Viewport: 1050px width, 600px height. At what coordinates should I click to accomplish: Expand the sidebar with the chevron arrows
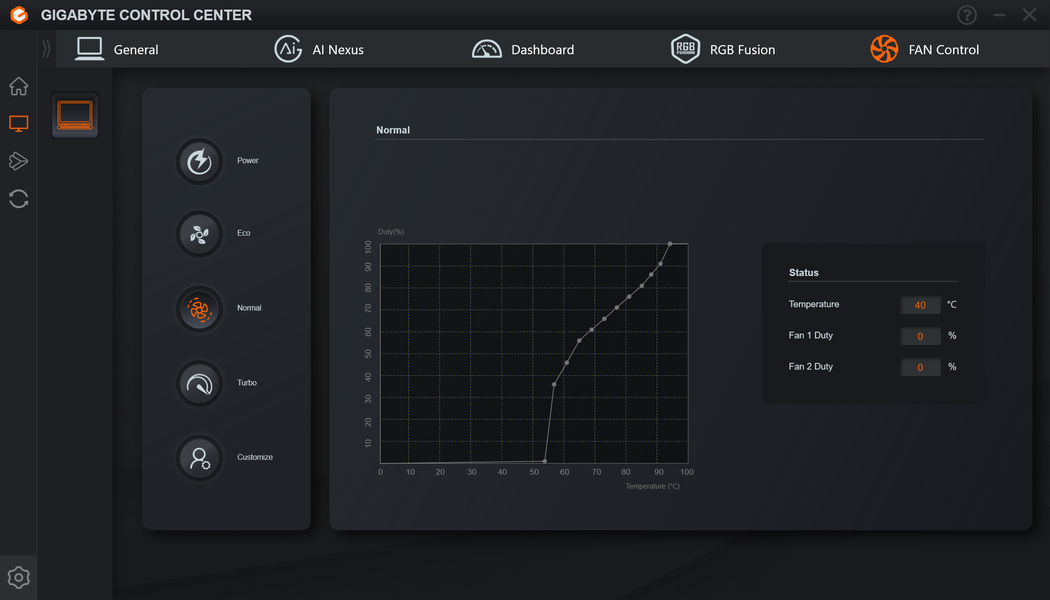pyautogui.click(x=46, y=49)
